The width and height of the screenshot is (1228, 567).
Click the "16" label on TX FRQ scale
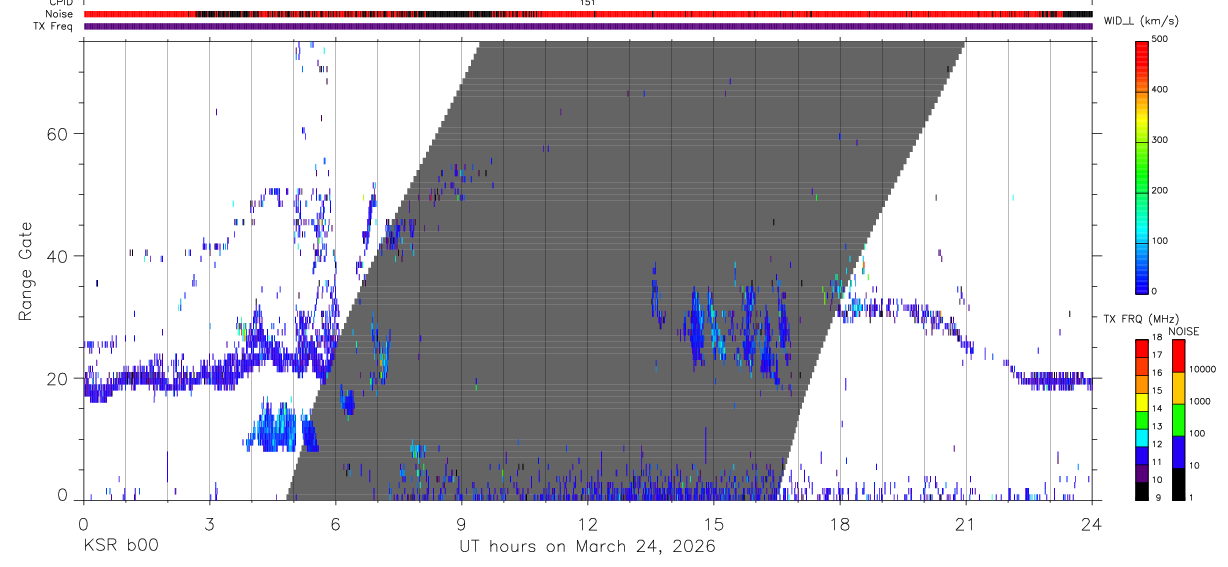click(x=1157, y=373)
